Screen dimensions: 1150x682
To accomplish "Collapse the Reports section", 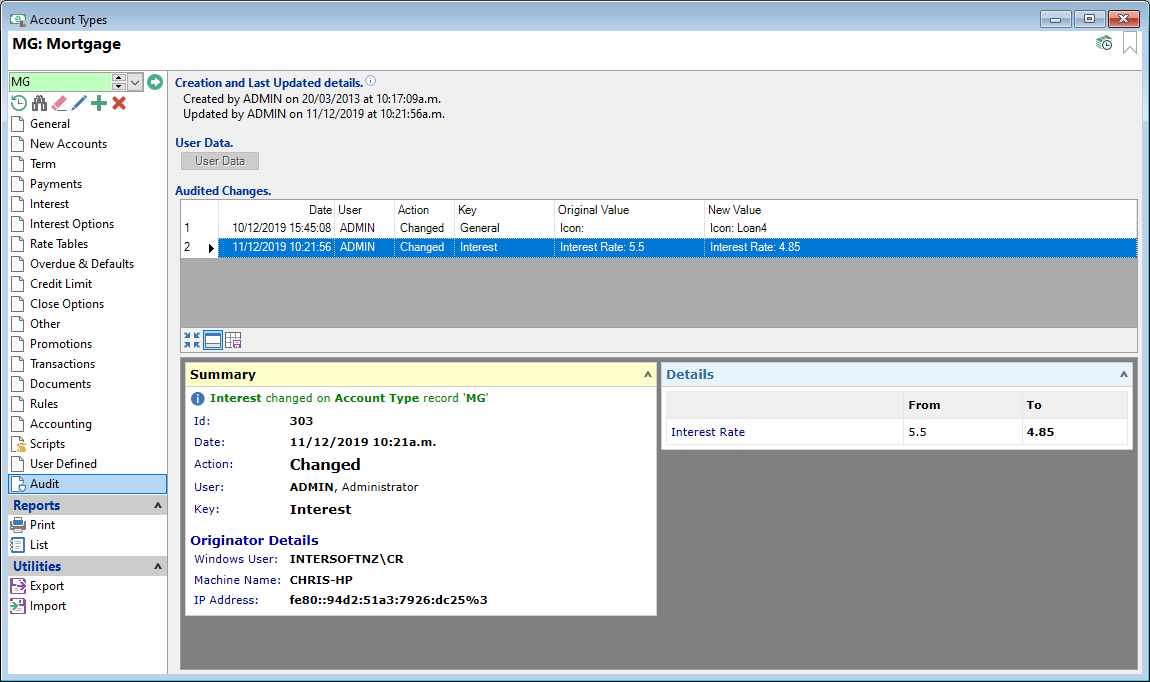I will (x=158, y=505).
